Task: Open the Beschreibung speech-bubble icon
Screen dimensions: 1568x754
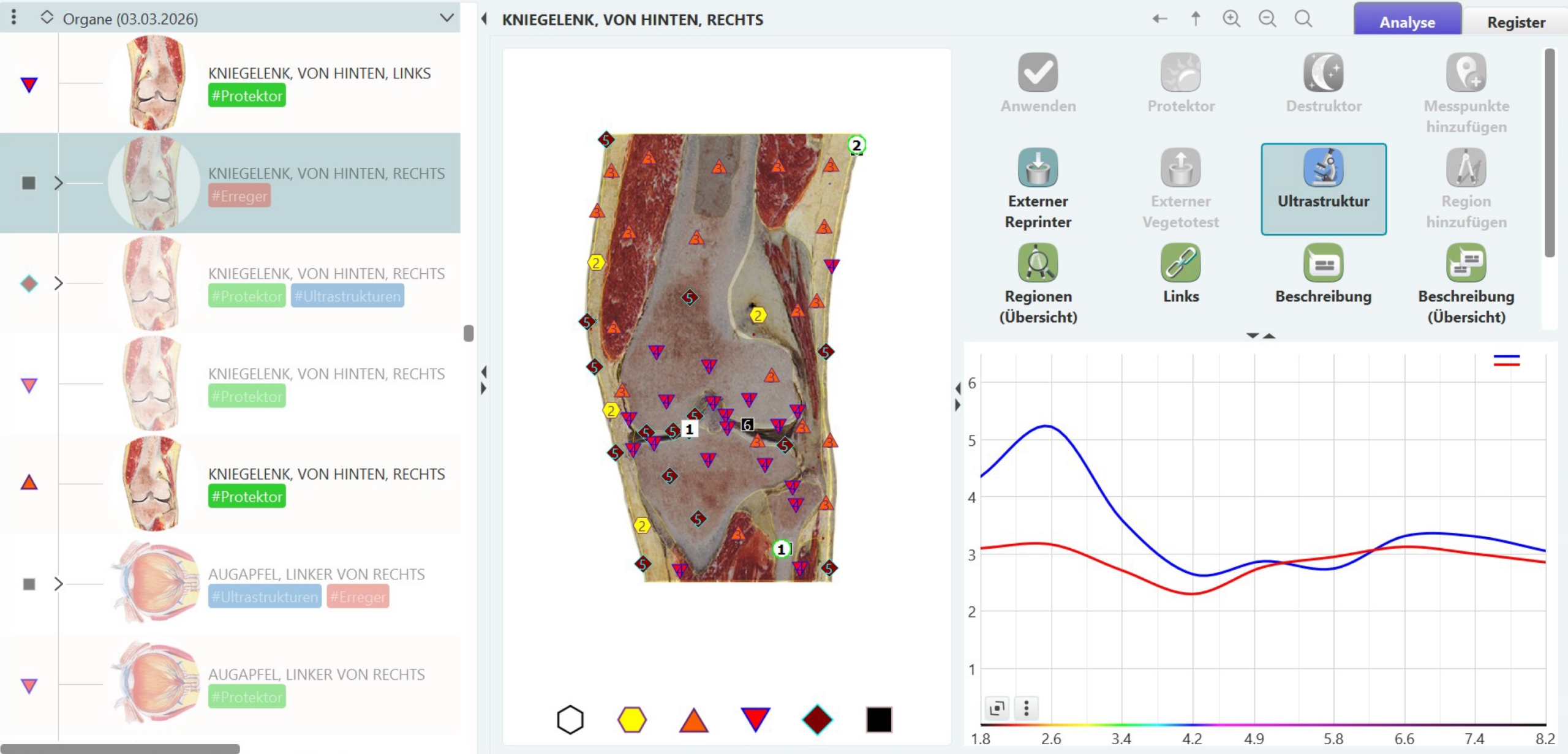Action: coord(1323,263)
